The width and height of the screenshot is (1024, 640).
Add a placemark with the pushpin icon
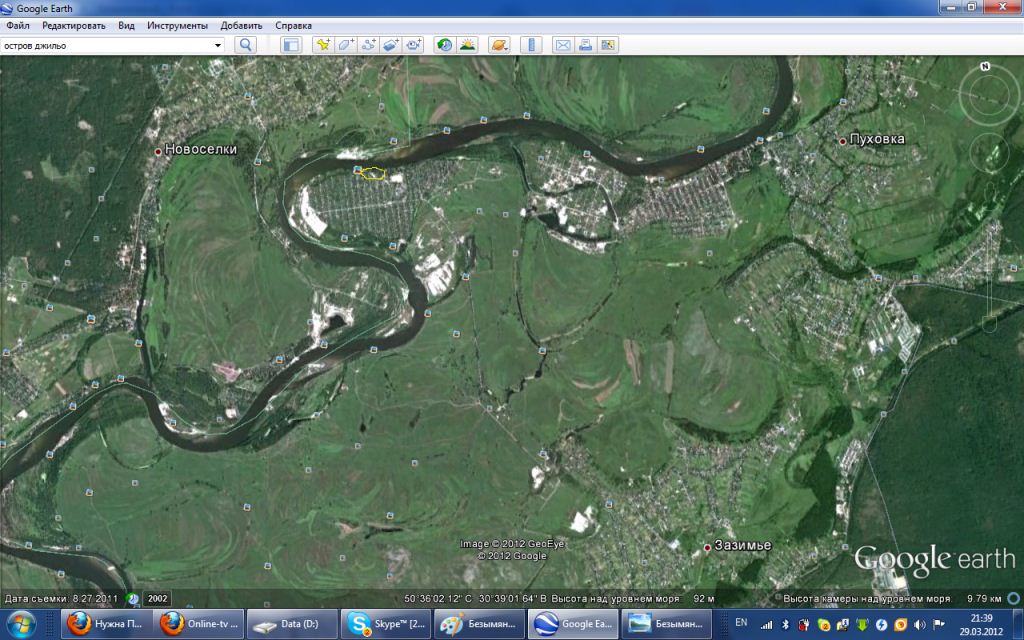click(x=322, y=45)
